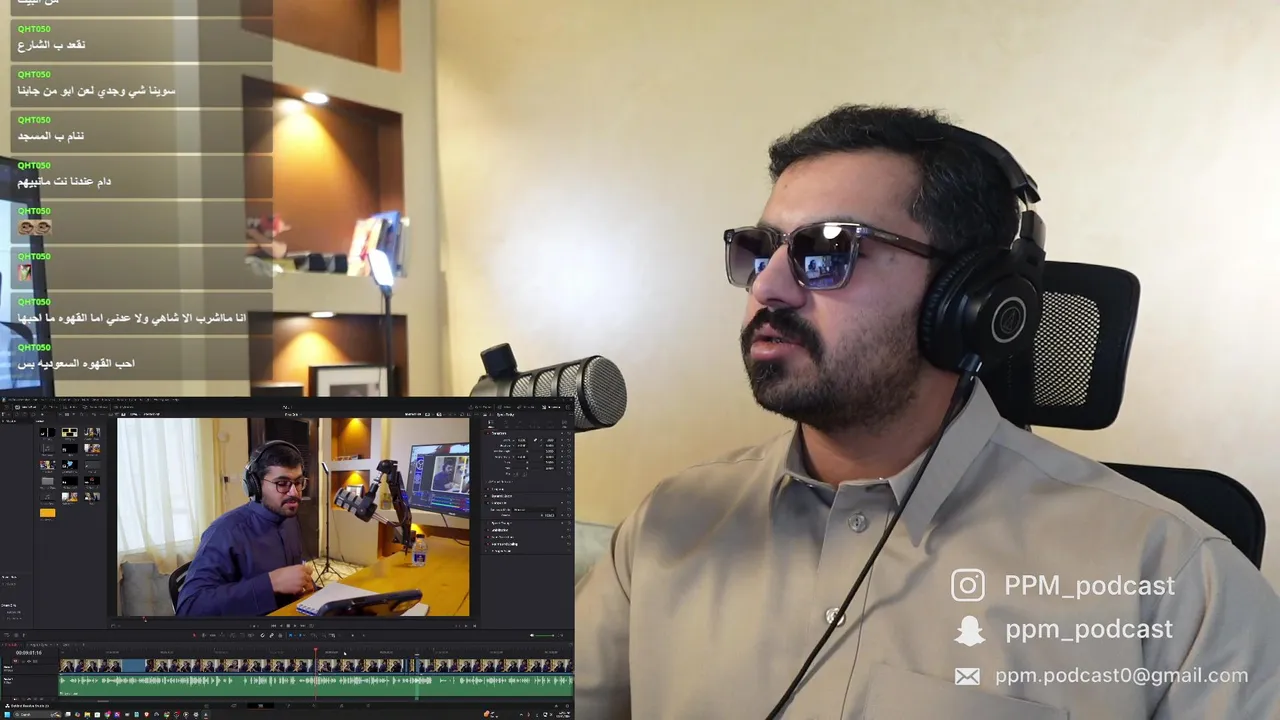
Task: Expand Retime and Scaling section
Action: (x=504, y=544)
